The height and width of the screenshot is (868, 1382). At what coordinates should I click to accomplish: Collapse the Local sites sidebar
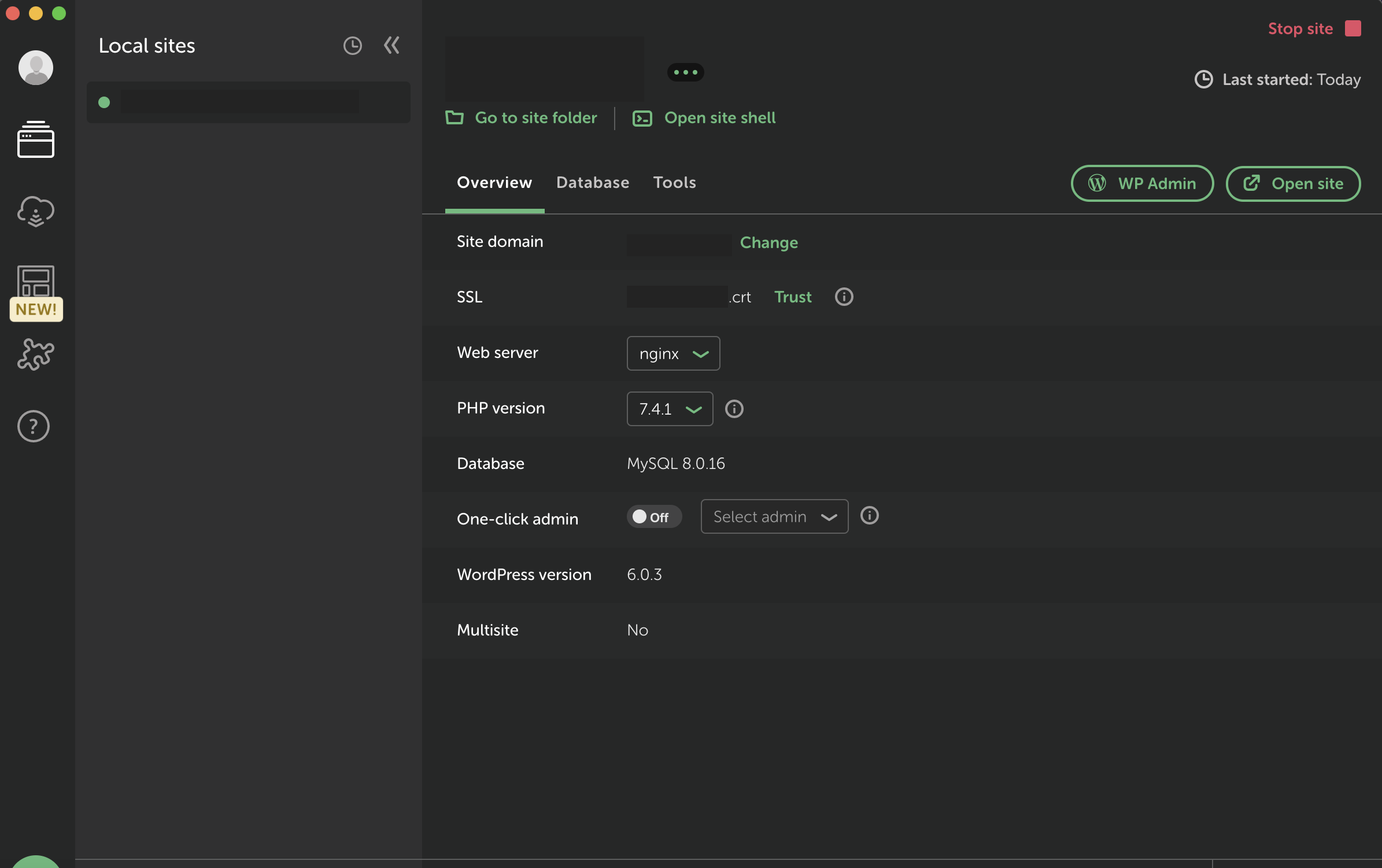pyautogui.click(x=392, y=45)
